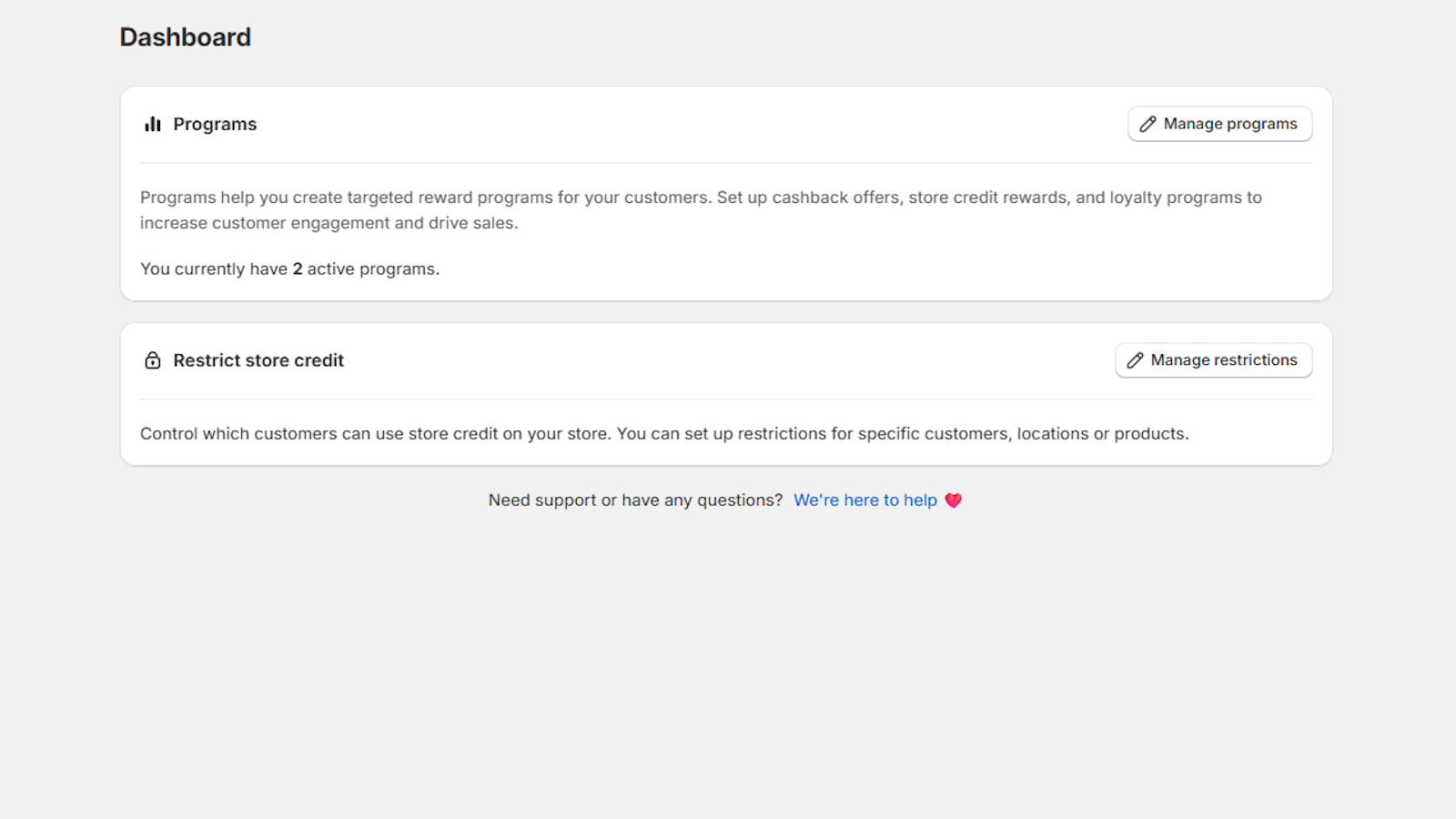This screenshot has width=1456, height=819.
Task: Open the Manage programs button
Action: coord(1219,124)
